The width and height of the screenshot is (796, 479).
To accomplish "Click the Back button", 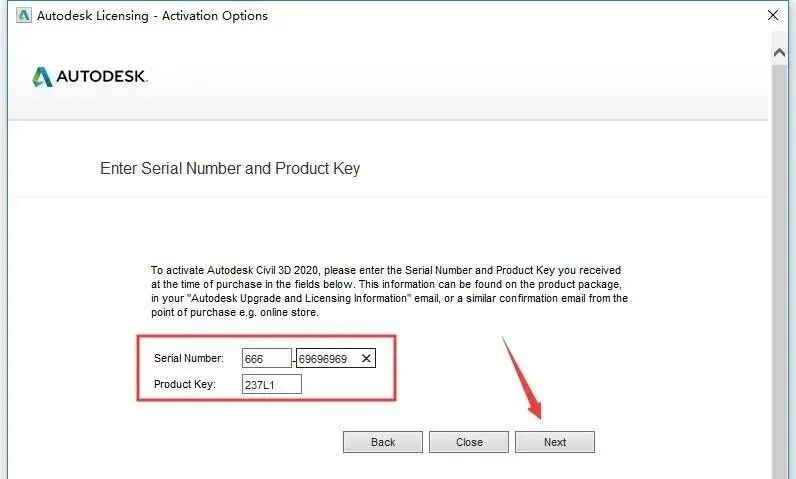I will pos(383,442).
